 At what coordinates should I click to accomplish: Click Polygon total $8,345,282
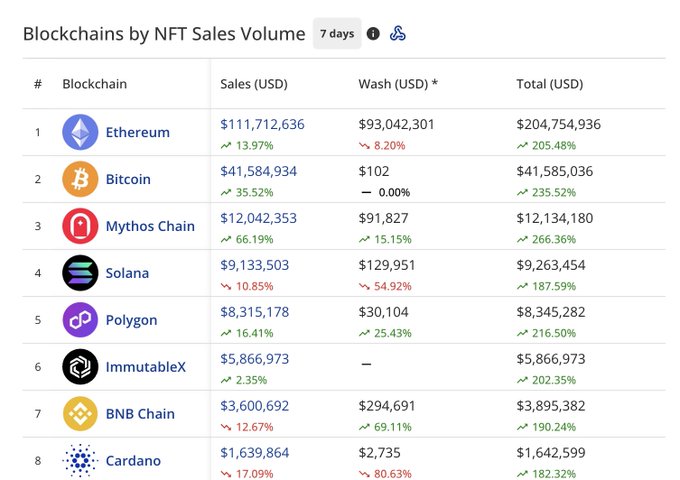[551, 312]
